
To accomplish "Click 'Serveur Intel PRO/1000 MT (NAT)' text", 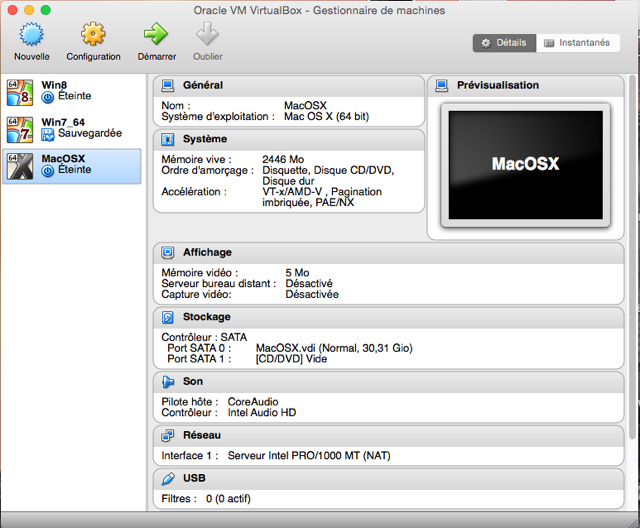I will click(x=309, y=456).
